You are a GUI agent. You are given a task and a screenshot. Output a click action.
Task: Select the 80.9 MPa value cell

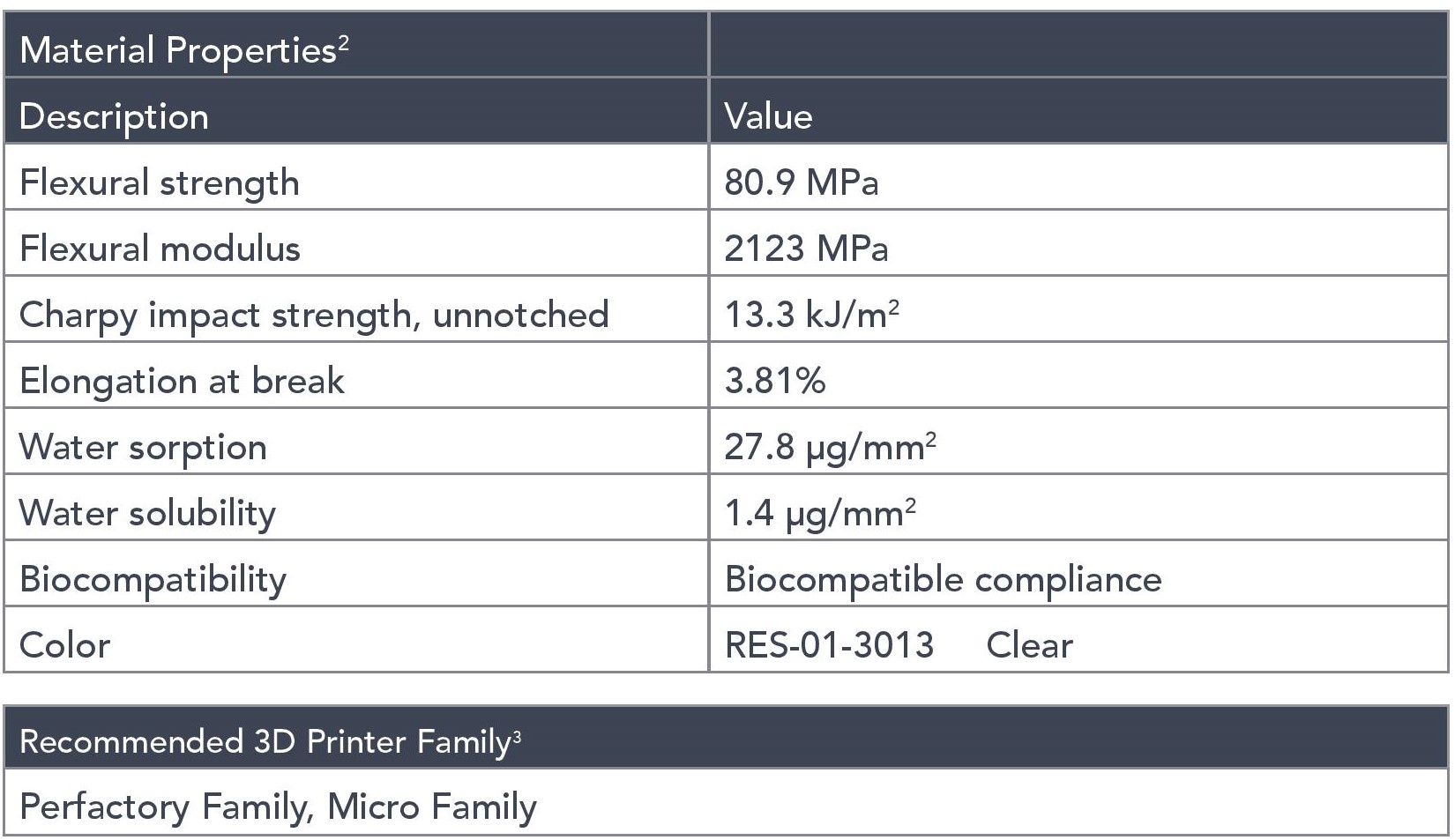(x=801, y=182)
